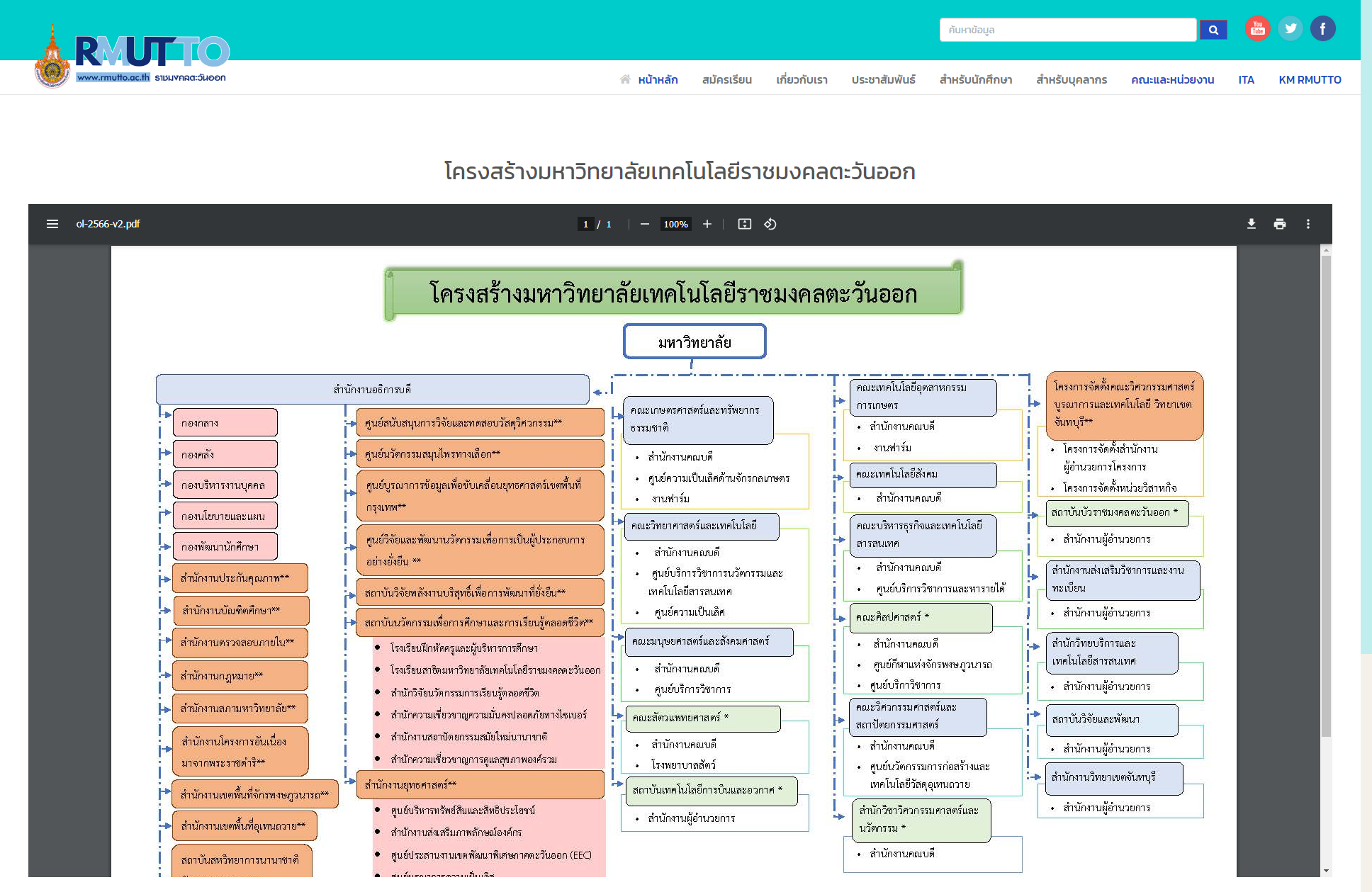Open the เกี่ยวกับเรา menu item
Image resolution: width=1372 pixels, height=892 pixels.
click(802, 79)
